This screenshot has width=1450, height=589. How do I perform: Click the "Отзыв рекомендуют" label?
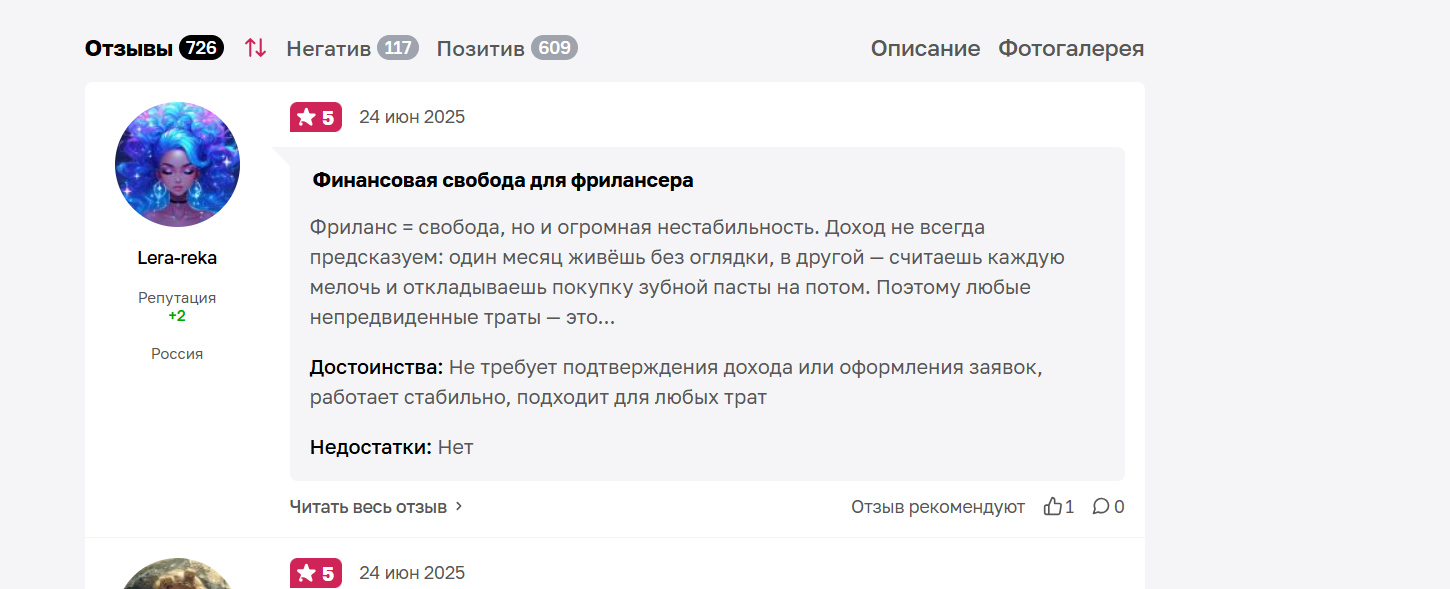[938, 507]
